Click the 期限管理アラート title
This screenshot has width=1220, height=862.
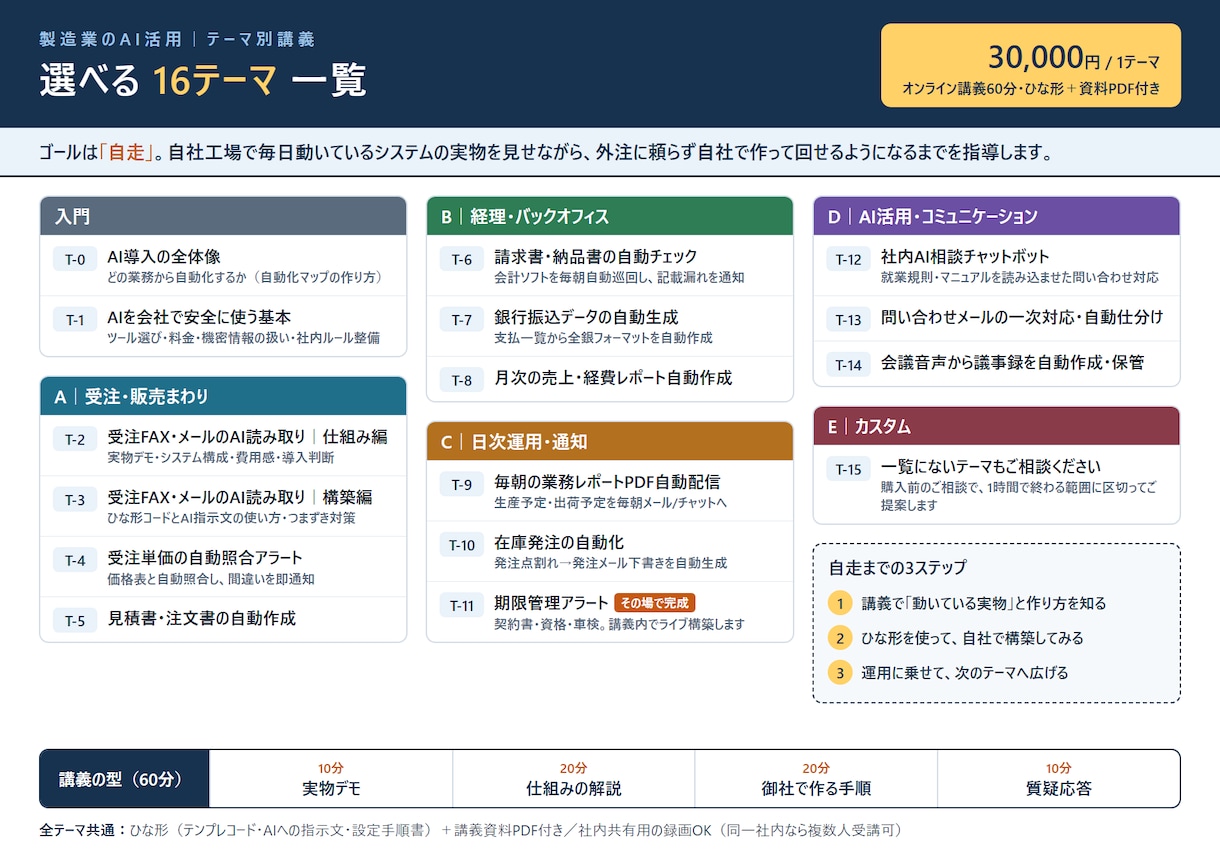coord(551,602)
